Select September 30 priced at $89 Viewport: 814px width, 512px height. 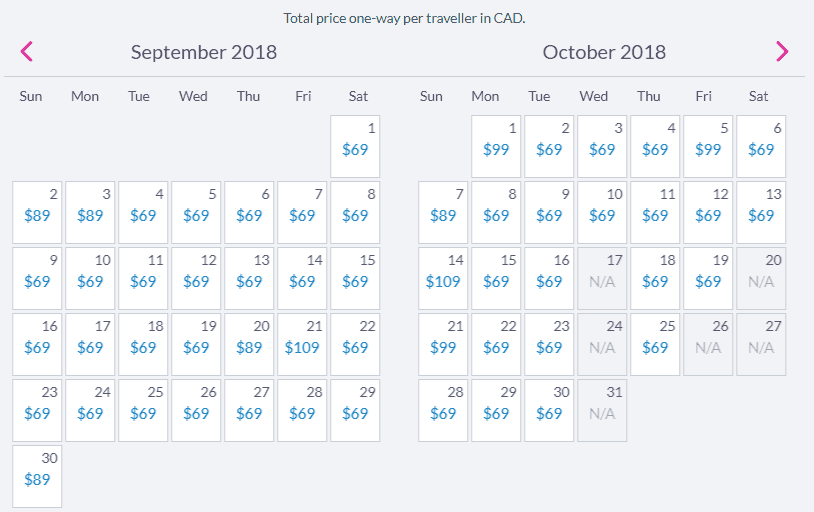pyautogui.click(x=37, y=476)
